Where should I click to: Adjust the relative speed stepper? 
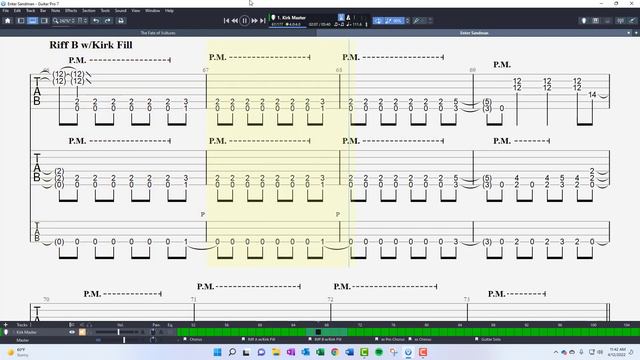[407, 20]
